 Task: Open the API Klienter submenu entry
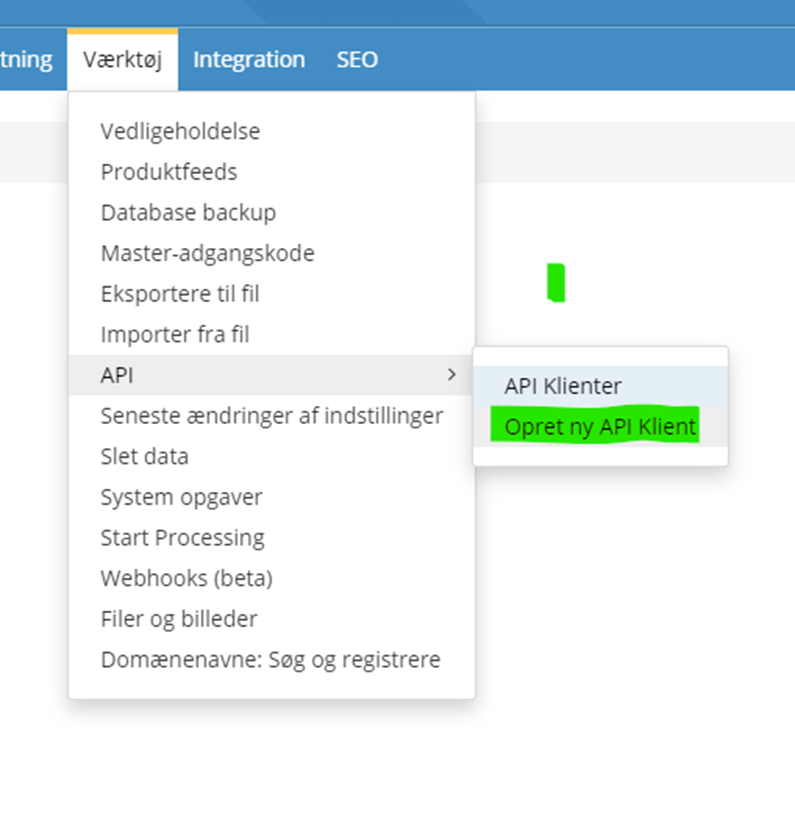[x=563, y=386]
